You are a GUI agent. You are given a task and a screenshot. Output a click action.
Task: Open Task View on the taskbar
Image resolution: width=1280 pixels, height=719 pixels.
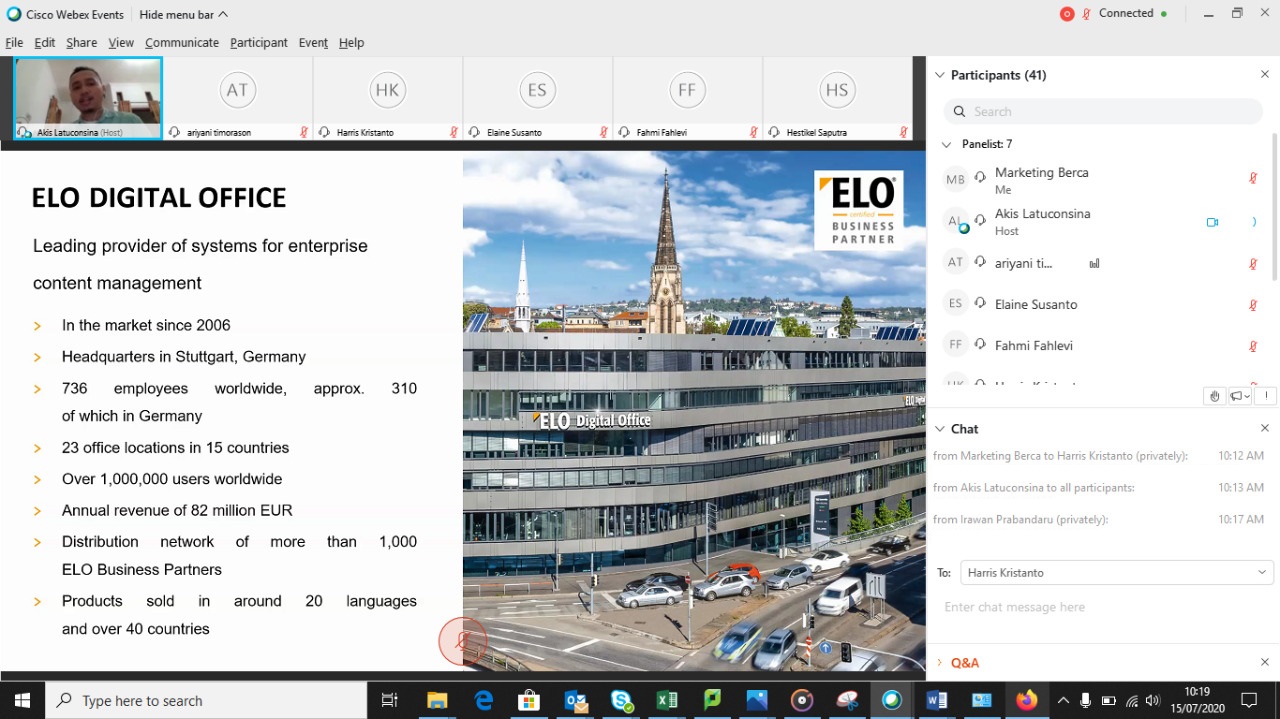[x=390, y=700]
